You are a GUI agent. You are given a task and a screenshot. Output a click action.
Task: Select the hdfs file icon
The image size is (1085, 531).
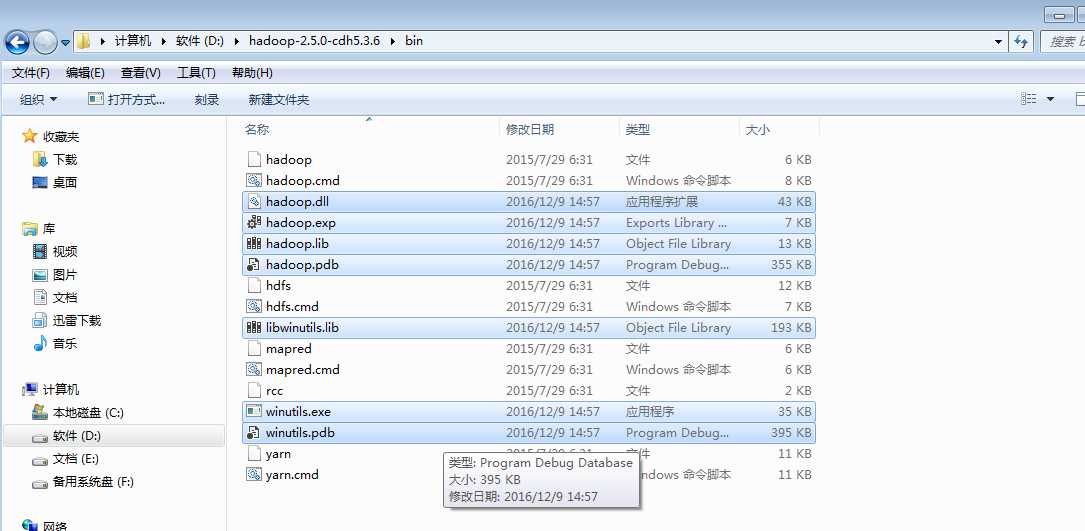[254, 285]
